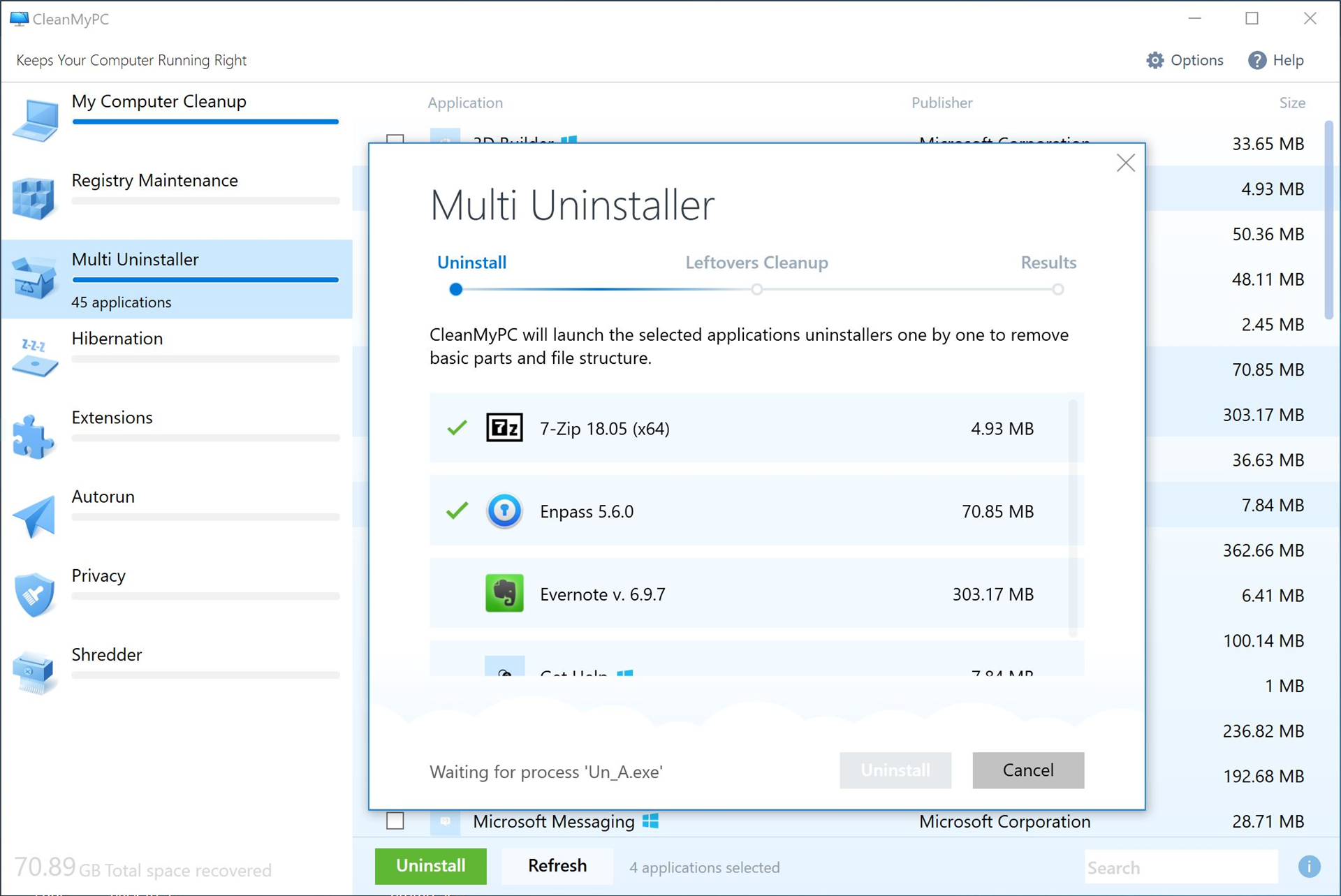Screen dimensions: 1341x896
Task: Click the Uninstall step progress dot
Action: tap(456, 289)
